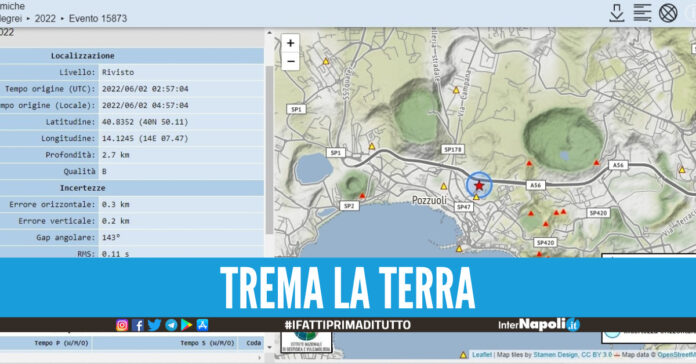
Task: Select Gap angolare value 143°
Action: (111, 237)
